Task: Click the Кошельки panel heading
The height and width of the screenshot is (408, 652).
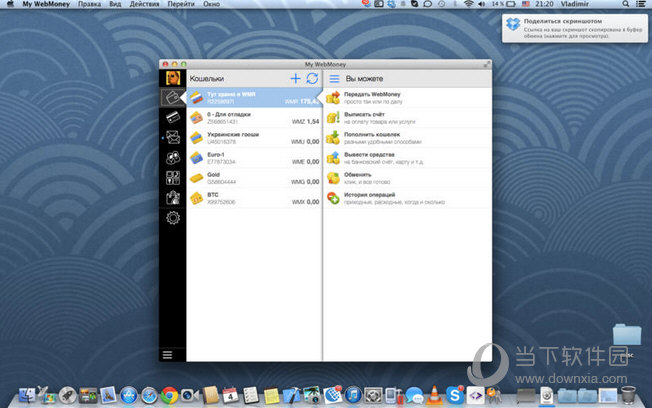Action: [207, 78]
